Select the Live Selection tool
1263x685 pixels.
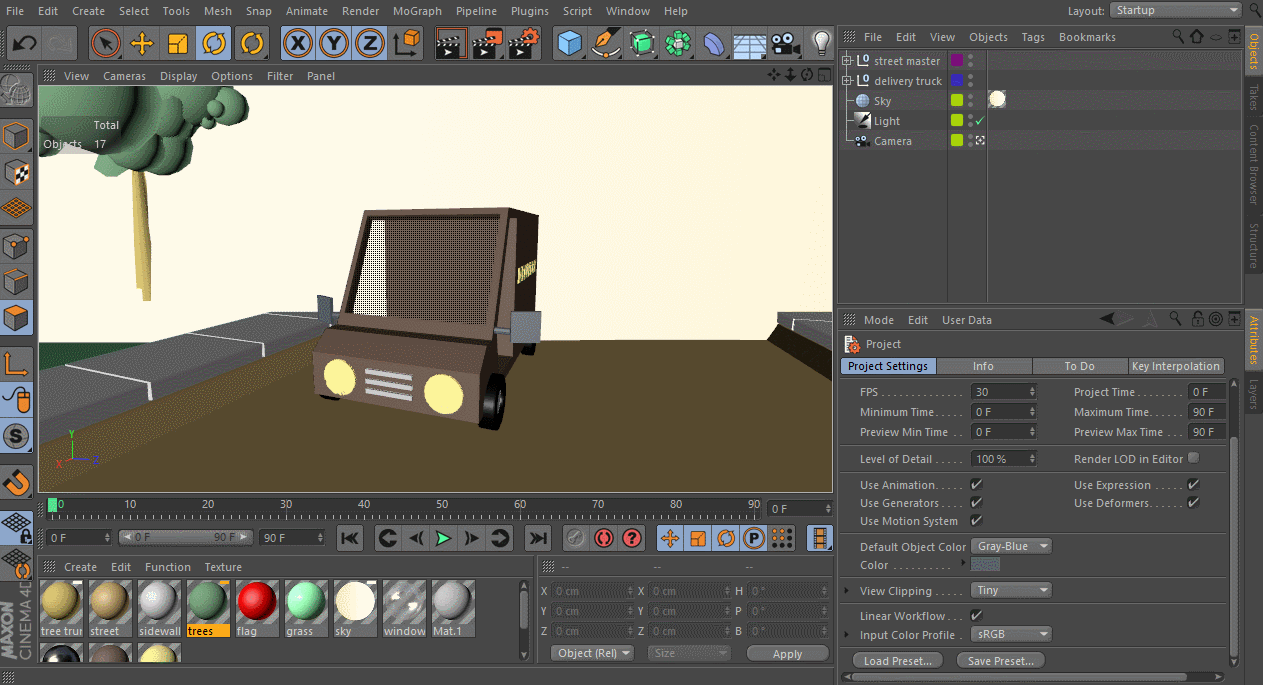106,44
